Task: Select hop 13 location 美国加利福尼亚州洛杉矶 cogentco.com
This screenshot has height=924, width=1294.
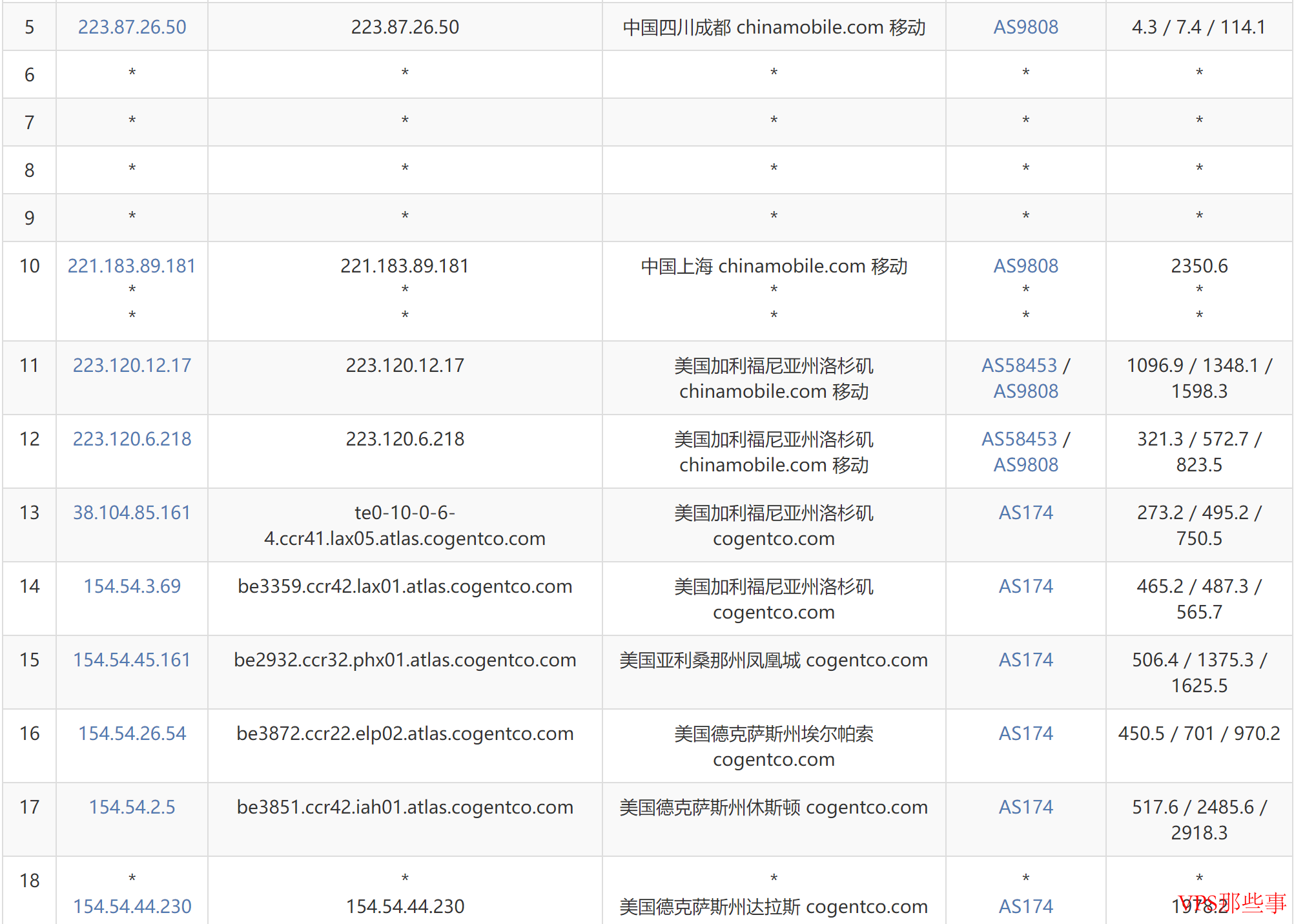Action: click(x=774, y=526)
